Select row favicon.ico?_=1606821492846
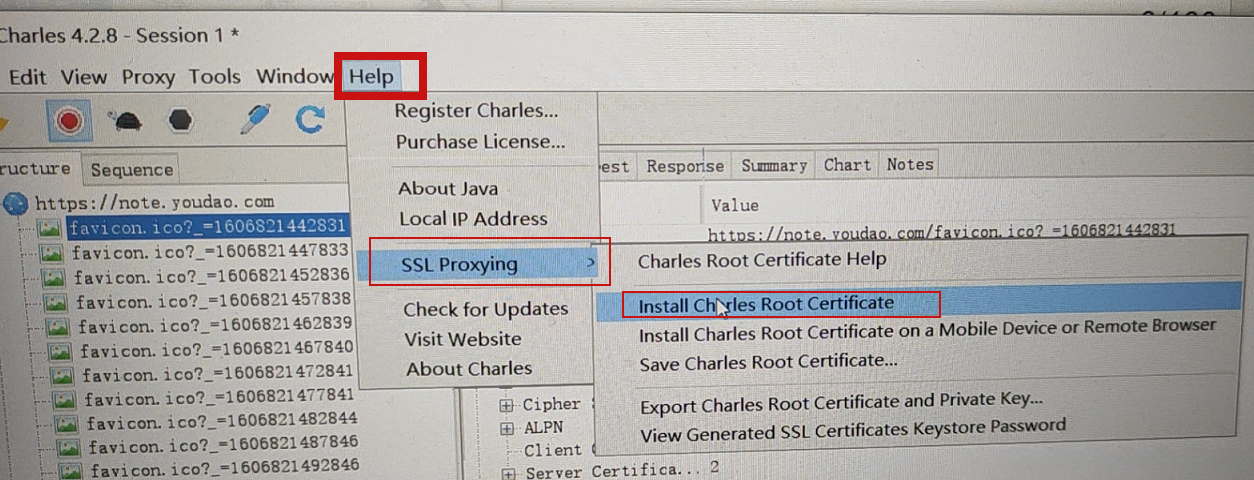The image size is (1254, 480). [x=225, y=468]
